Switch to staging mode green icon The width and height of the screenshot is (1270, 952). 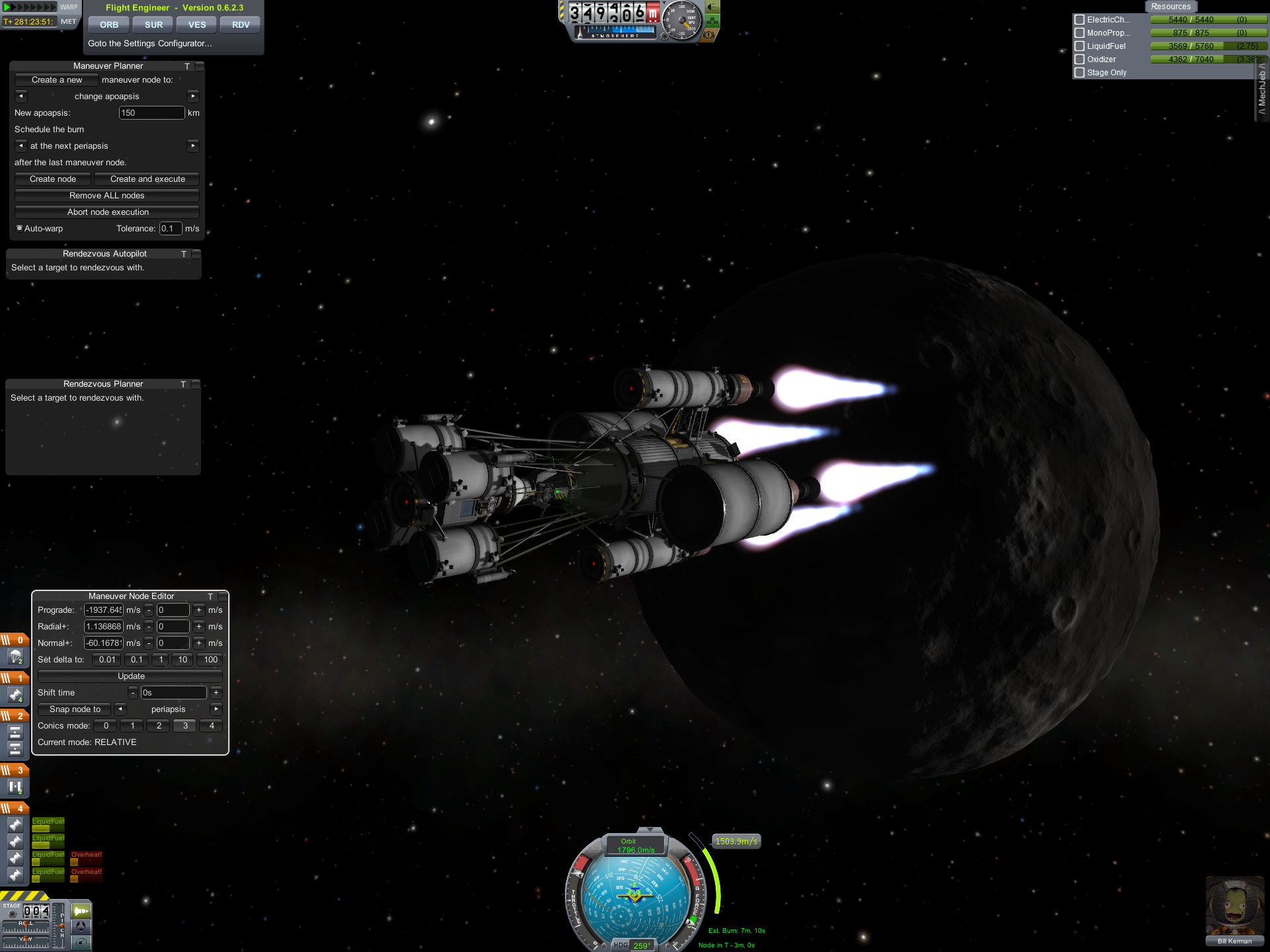81,911
